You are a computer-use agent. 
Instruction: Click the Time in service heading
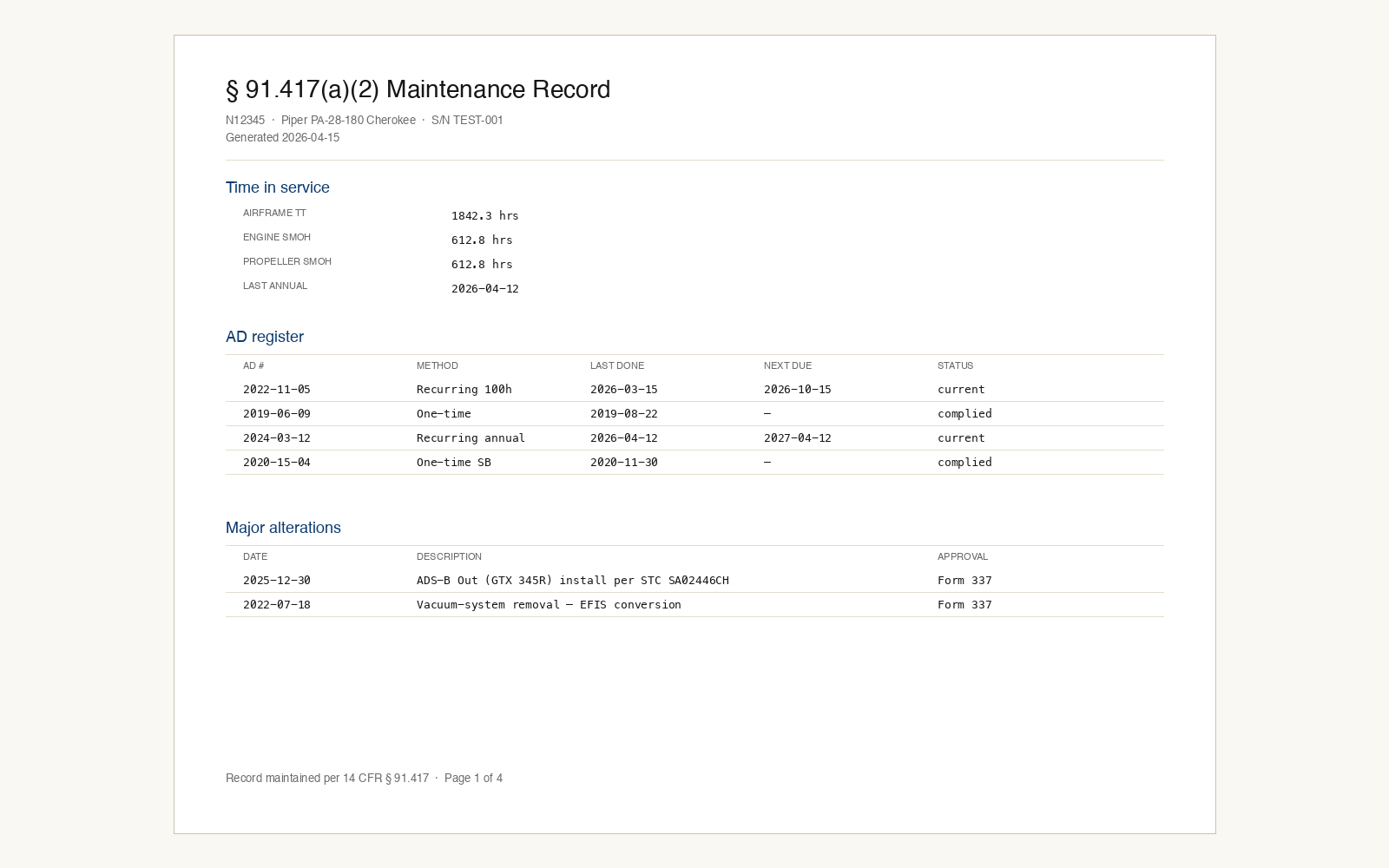[278, 187]
